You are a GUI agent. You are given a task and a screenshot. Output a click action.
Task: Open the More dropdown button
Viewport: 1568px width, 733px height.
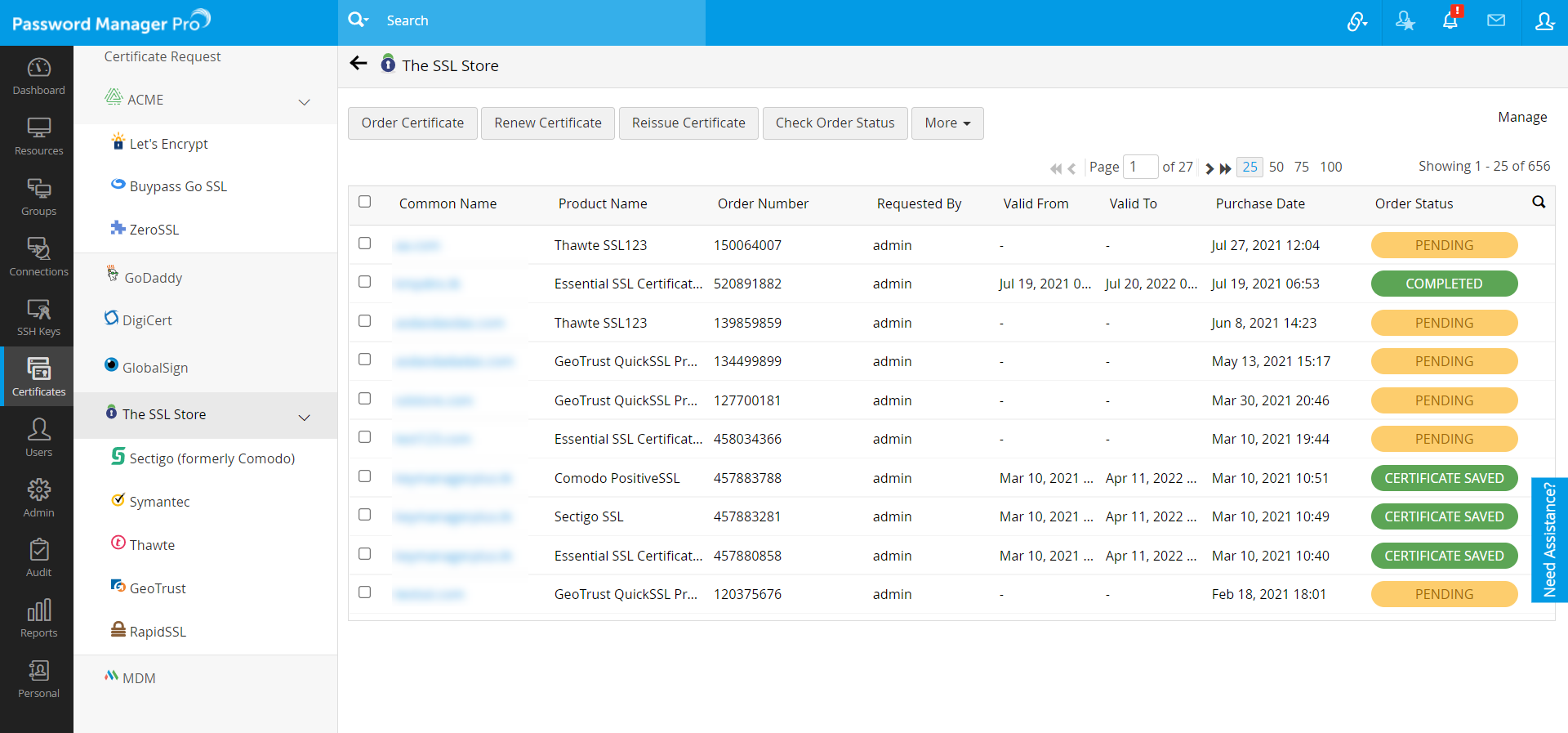(x=947, y=123)
